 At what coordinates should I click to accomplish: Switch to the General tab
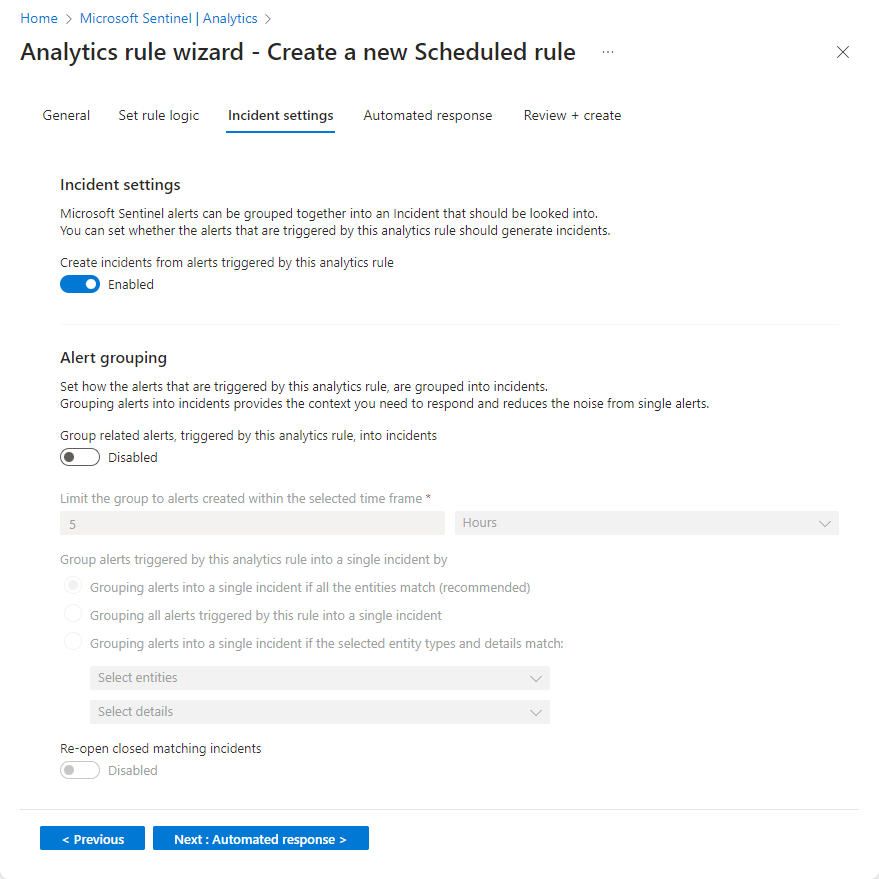click(x=66, y=115)
